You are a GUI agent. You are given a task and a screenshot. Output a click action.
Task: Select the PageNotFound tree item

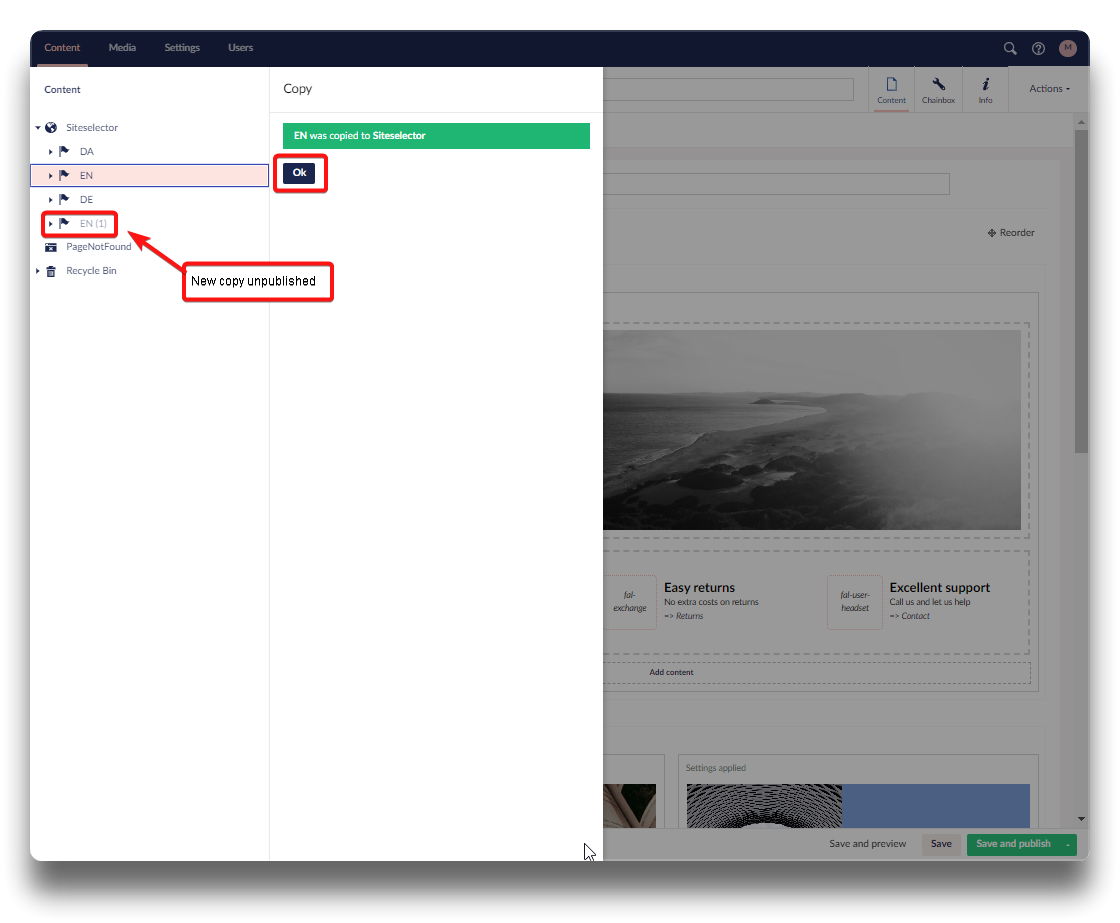tap(99, 247)
